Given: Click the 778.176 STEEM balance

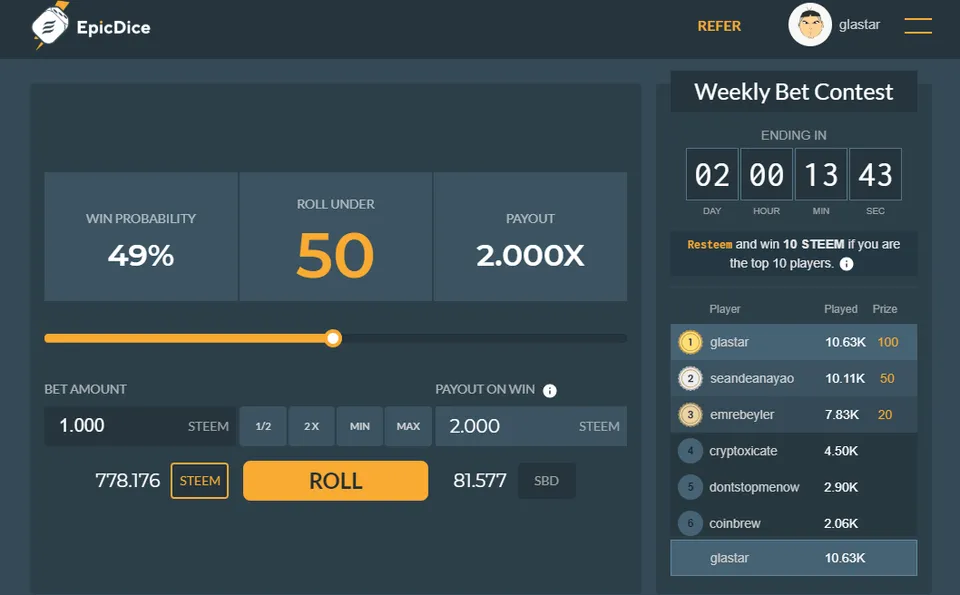Looking at the screenshot, I should coord(127,481).
